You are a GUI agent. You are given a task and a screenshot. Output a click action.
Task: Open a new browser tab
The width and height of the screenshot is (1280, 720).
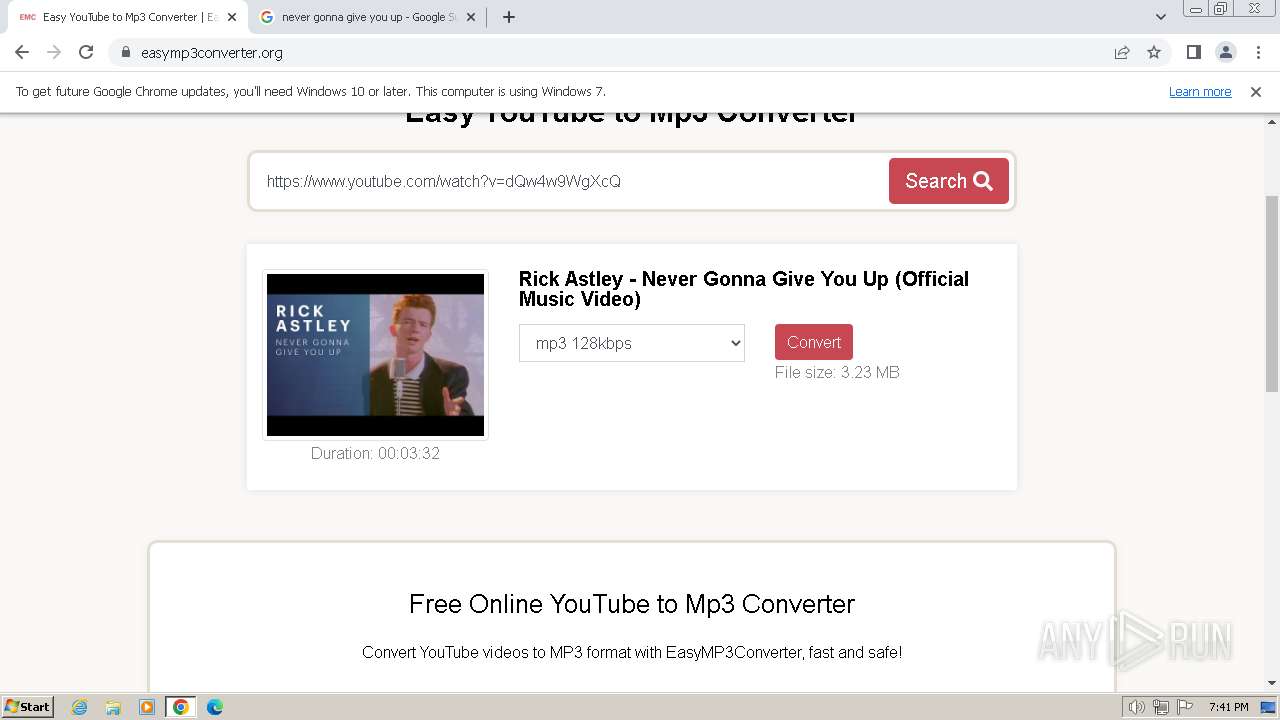pyautogui.click(x=508, y=17)
